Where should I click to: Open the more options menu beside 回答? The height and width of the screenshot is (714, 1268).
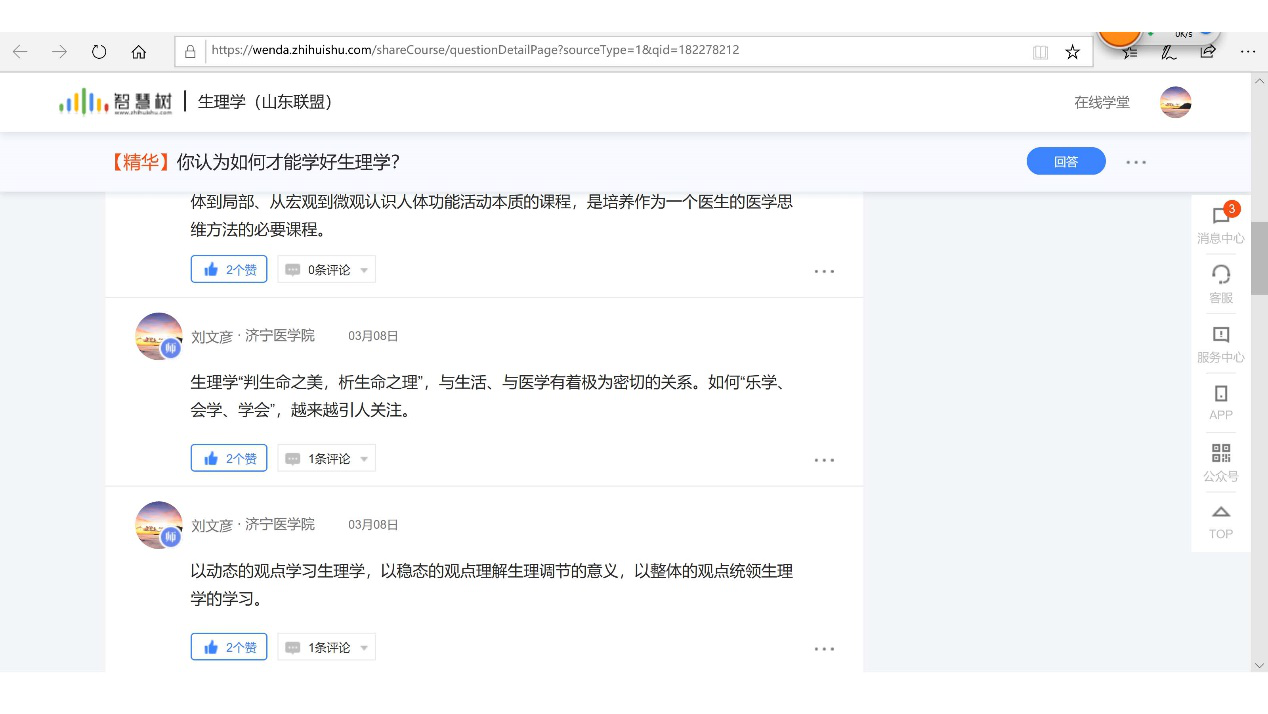click(x=1136, y=162)
